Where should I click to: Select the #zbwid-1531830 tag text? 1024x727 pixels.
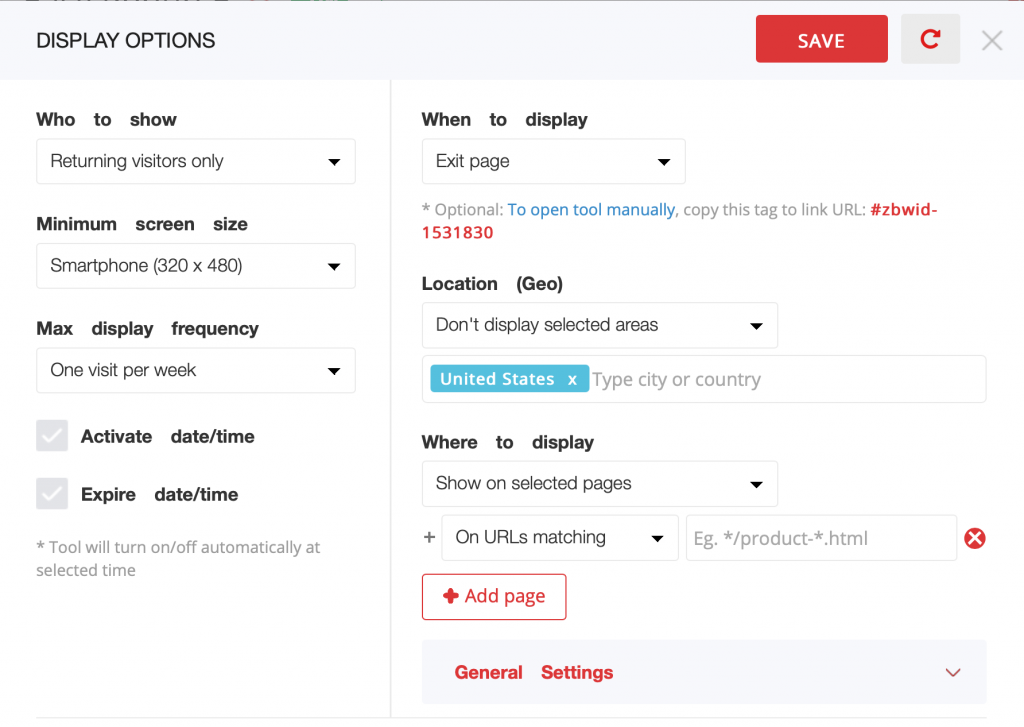point(679,221)
